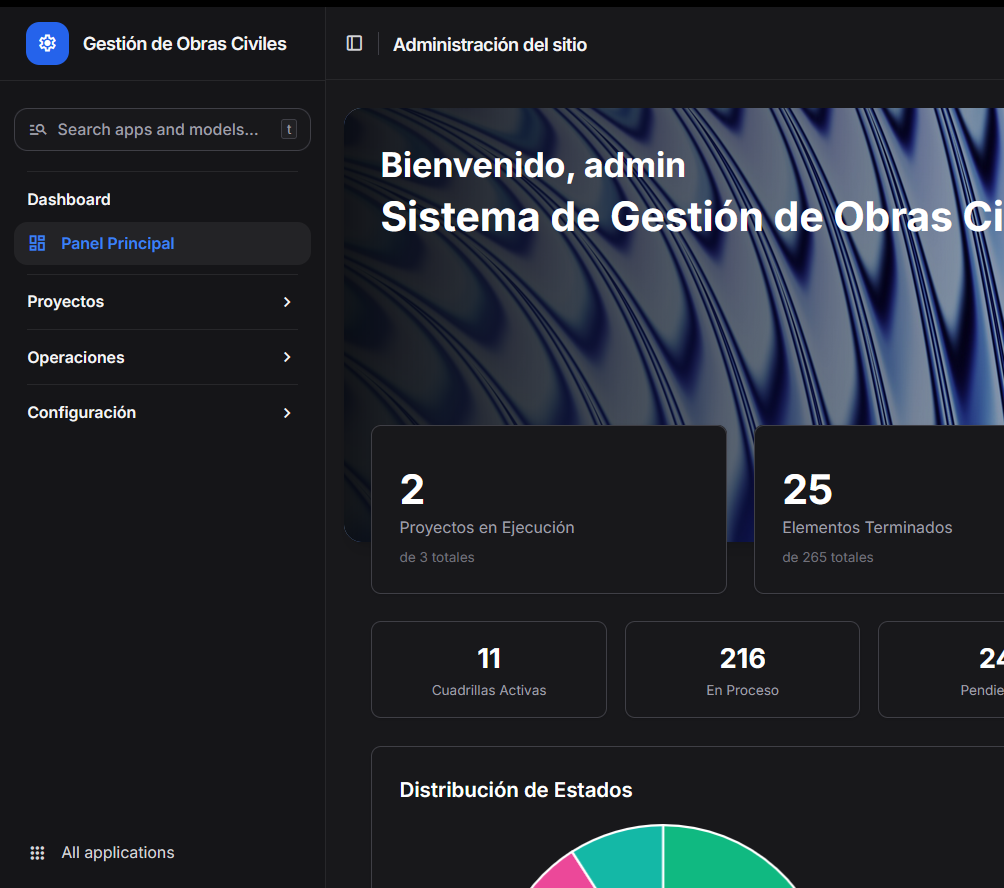Select the En Proceso stat card
Viewport: 1004px width, 888px height.
(742, 669)
